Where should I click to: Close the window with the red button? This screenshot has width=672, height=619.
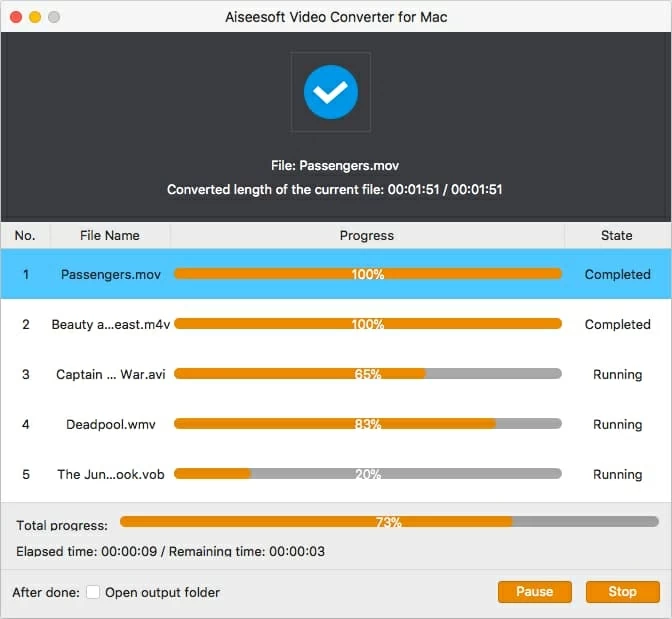tap(15, 17)
